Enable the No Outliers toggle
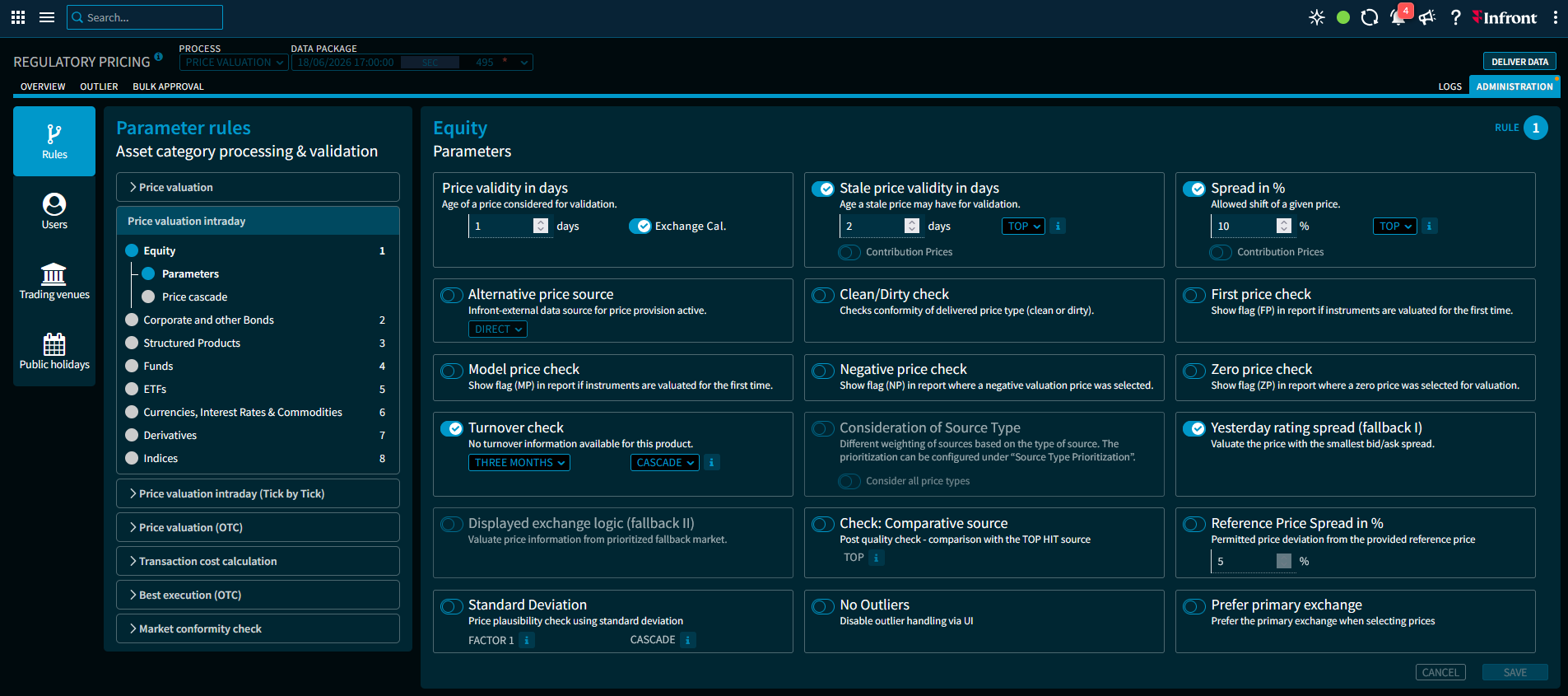 [x=823, y=606]
